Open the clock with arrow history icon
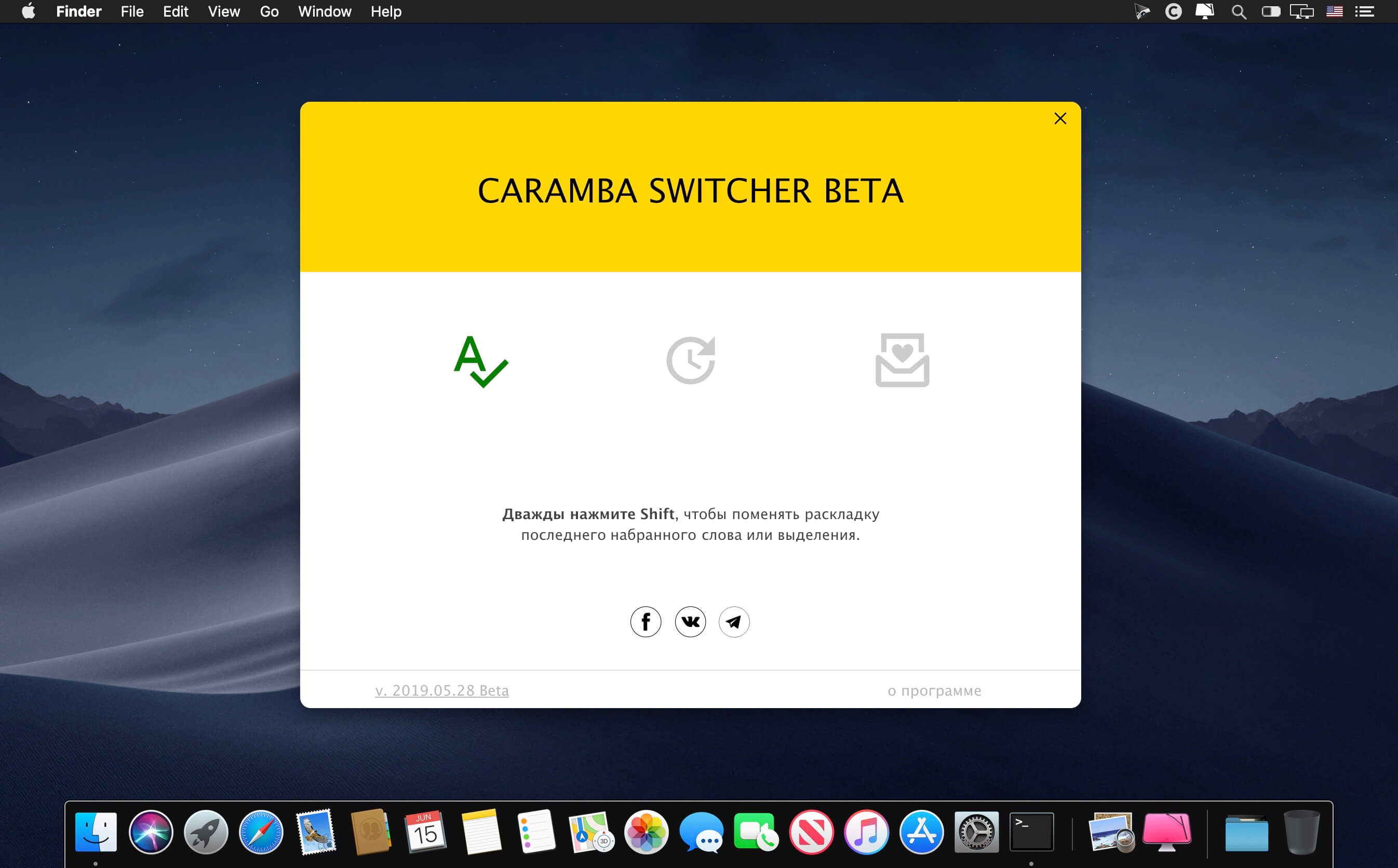 click(x=691, y=360)
